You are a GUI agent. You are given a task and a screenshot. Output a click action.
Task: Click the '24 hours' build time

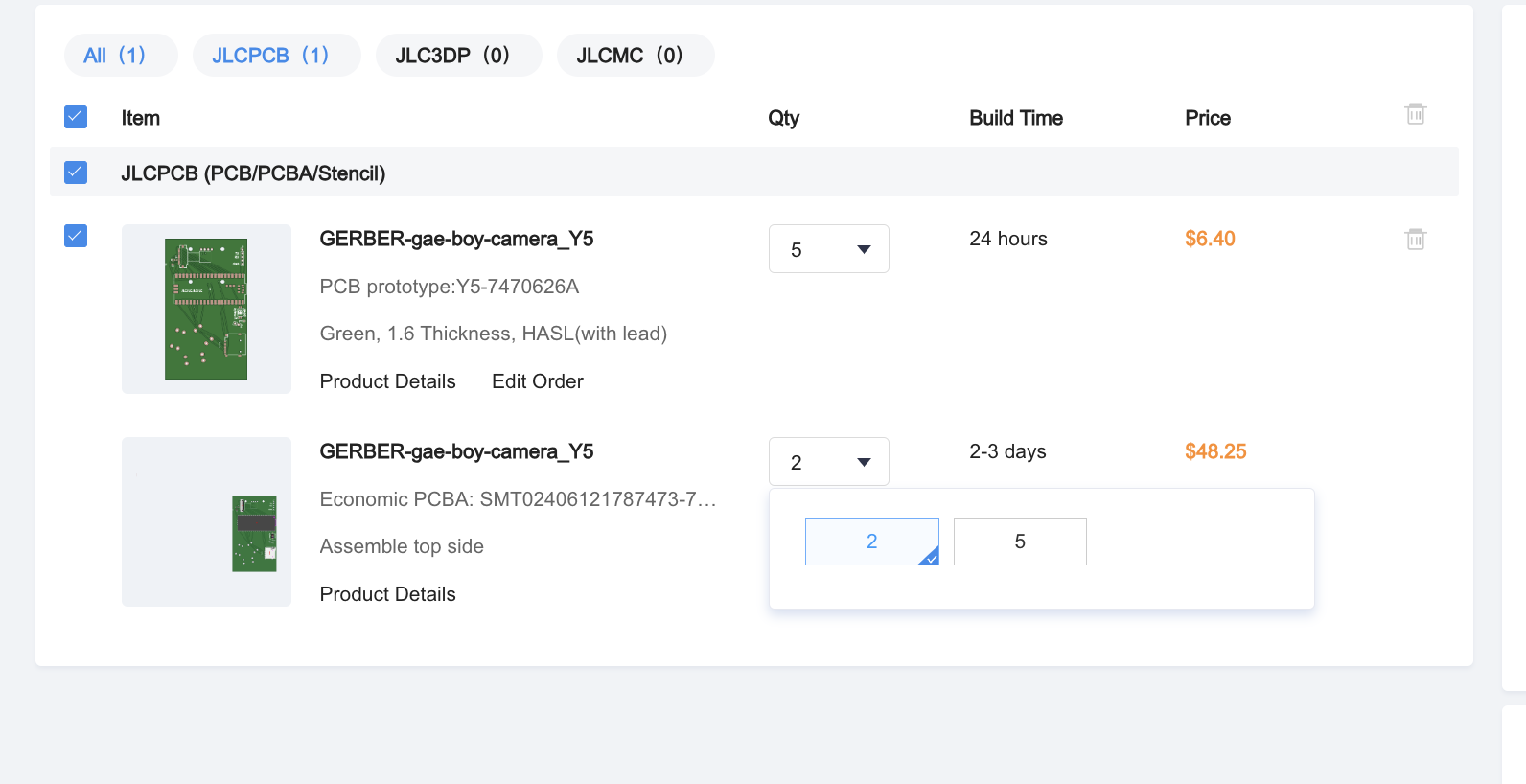(1008, 239)
